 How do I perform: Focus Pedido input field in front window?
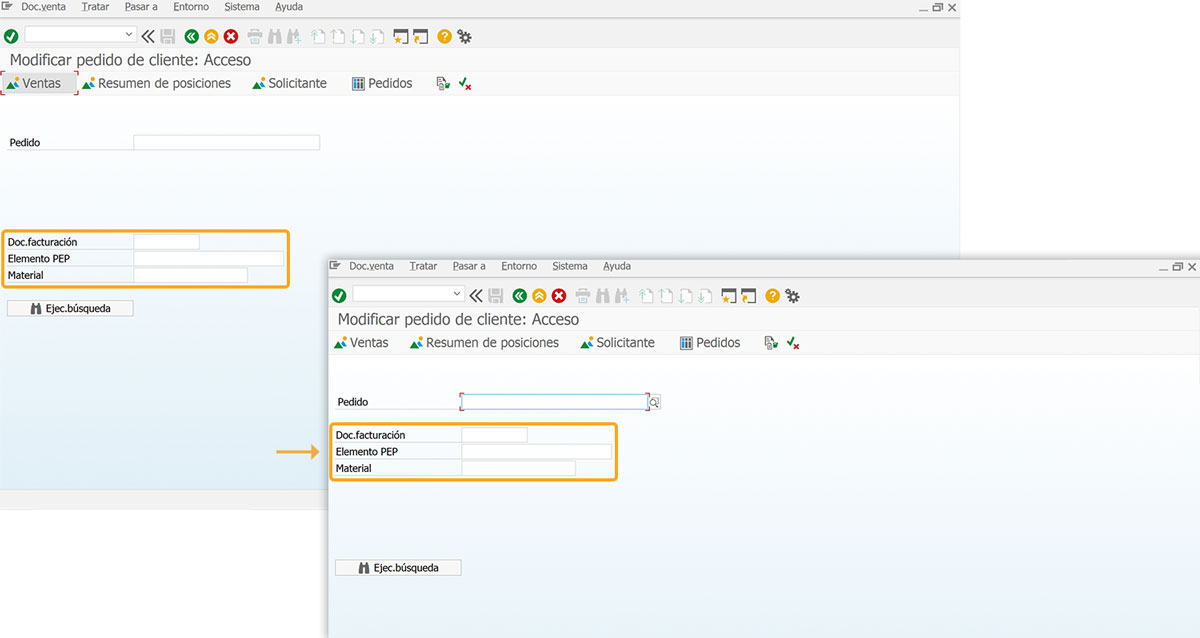click(x=555, y=402)
